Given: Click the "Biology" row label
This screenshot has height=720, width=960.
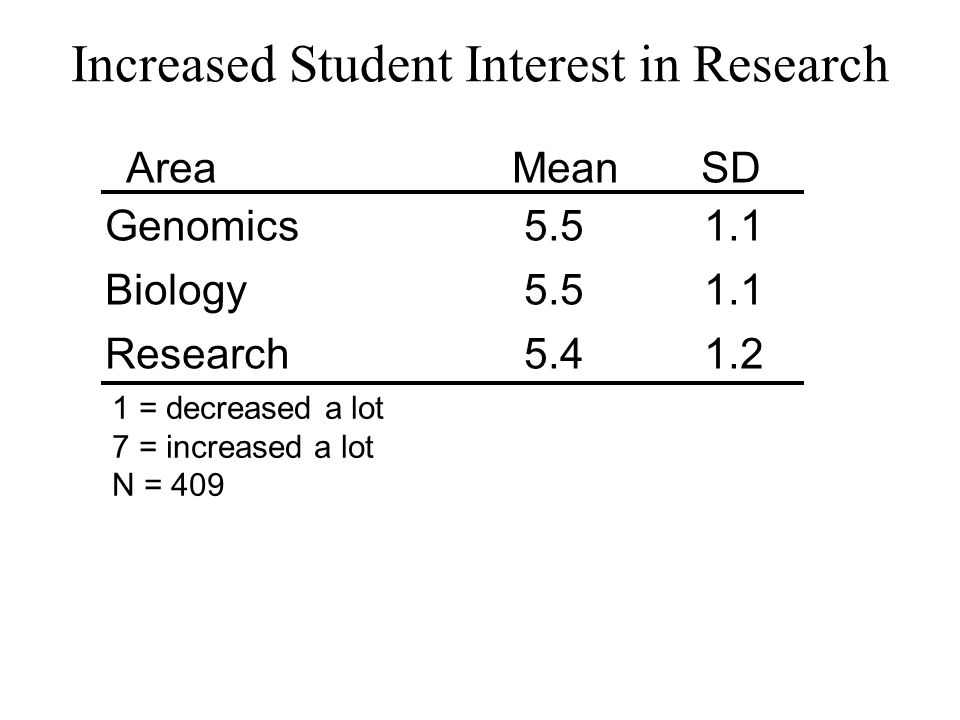Looking at the screenshot, I should click(x=176, y=291).
